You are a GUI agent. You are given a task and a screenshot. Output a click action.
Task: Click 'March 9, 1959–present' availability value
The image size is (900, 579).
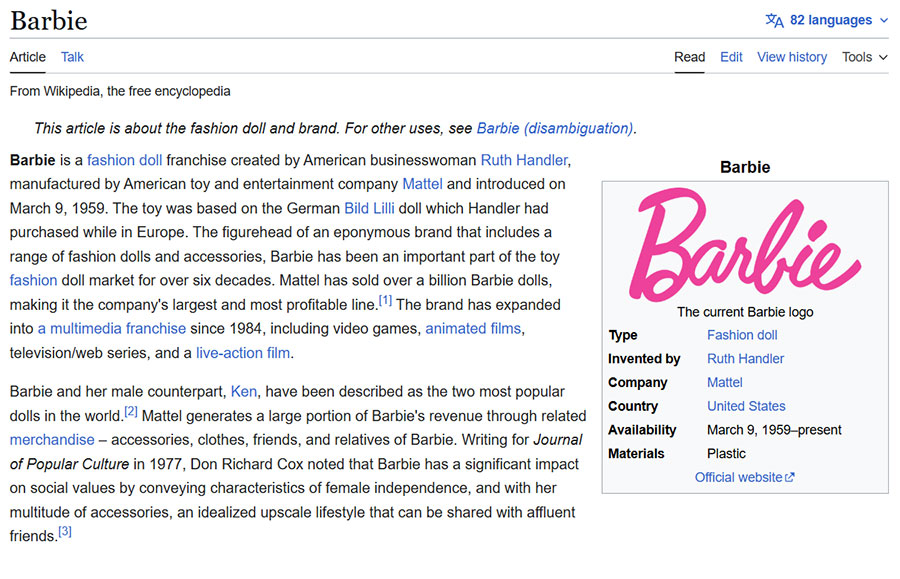tap(774, 430)
